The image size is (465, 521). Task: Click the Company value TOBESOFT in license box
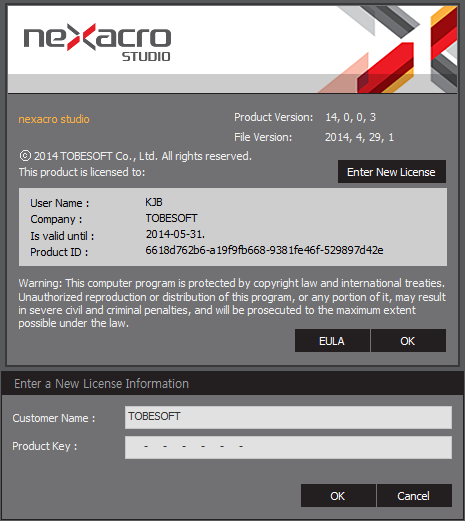[x=171, y=218]
